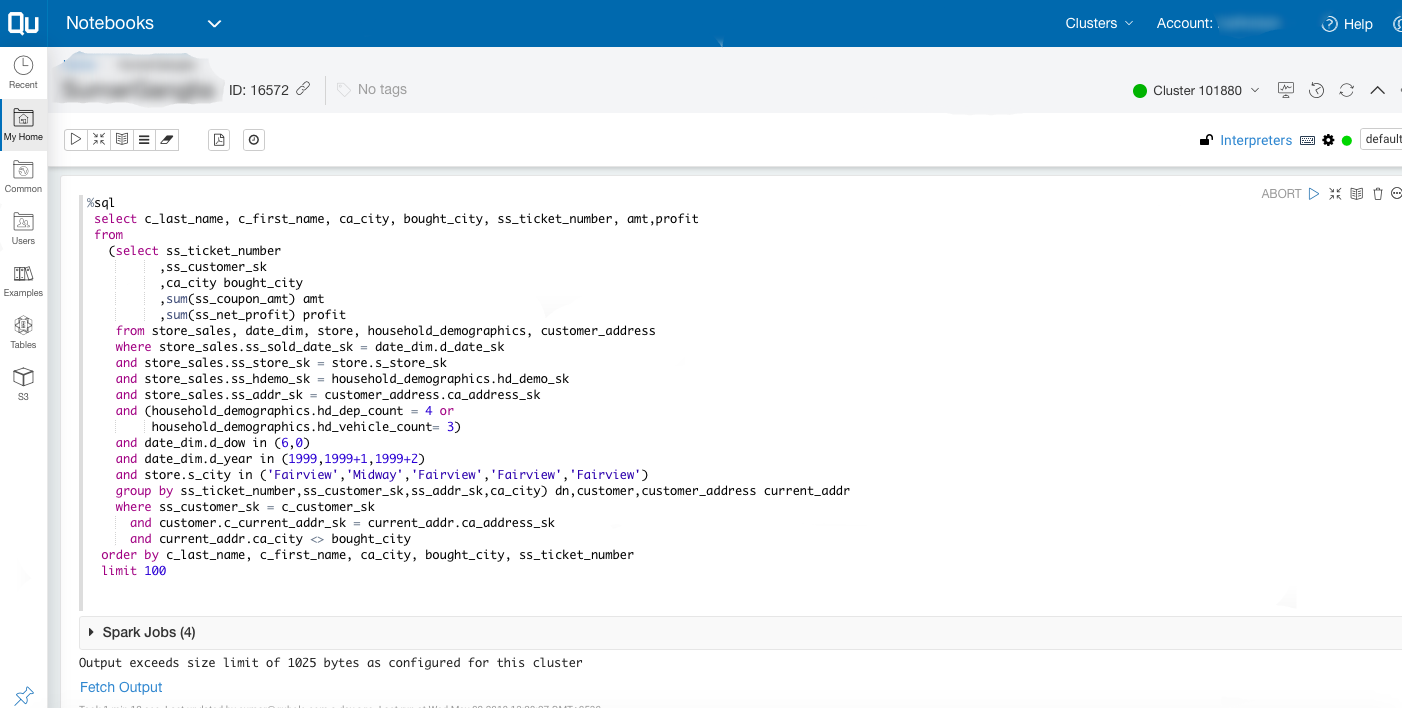Open the Common notebooks folder

pyautogui.click(x=23, y=176)
